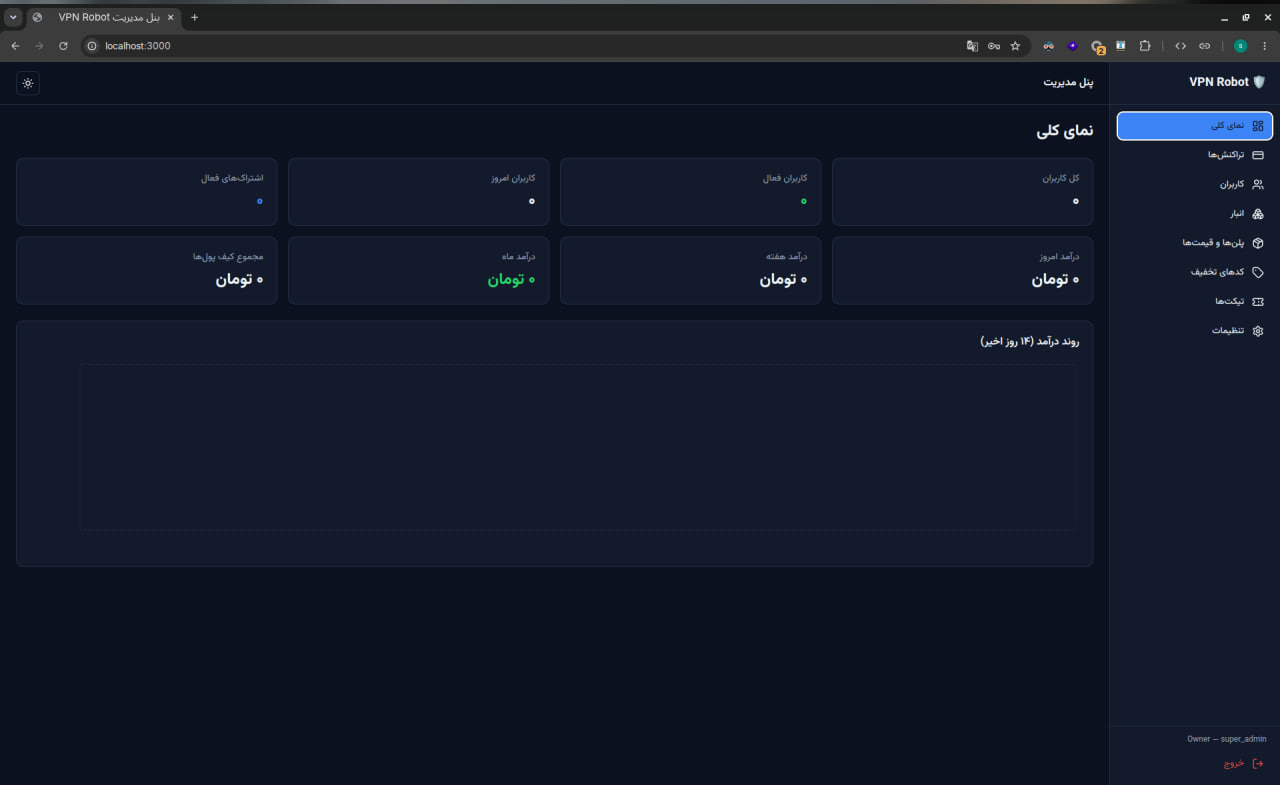Click the تیکت‌ها ticket icon
The image size is (1280, 785).
pos(1258,301)
